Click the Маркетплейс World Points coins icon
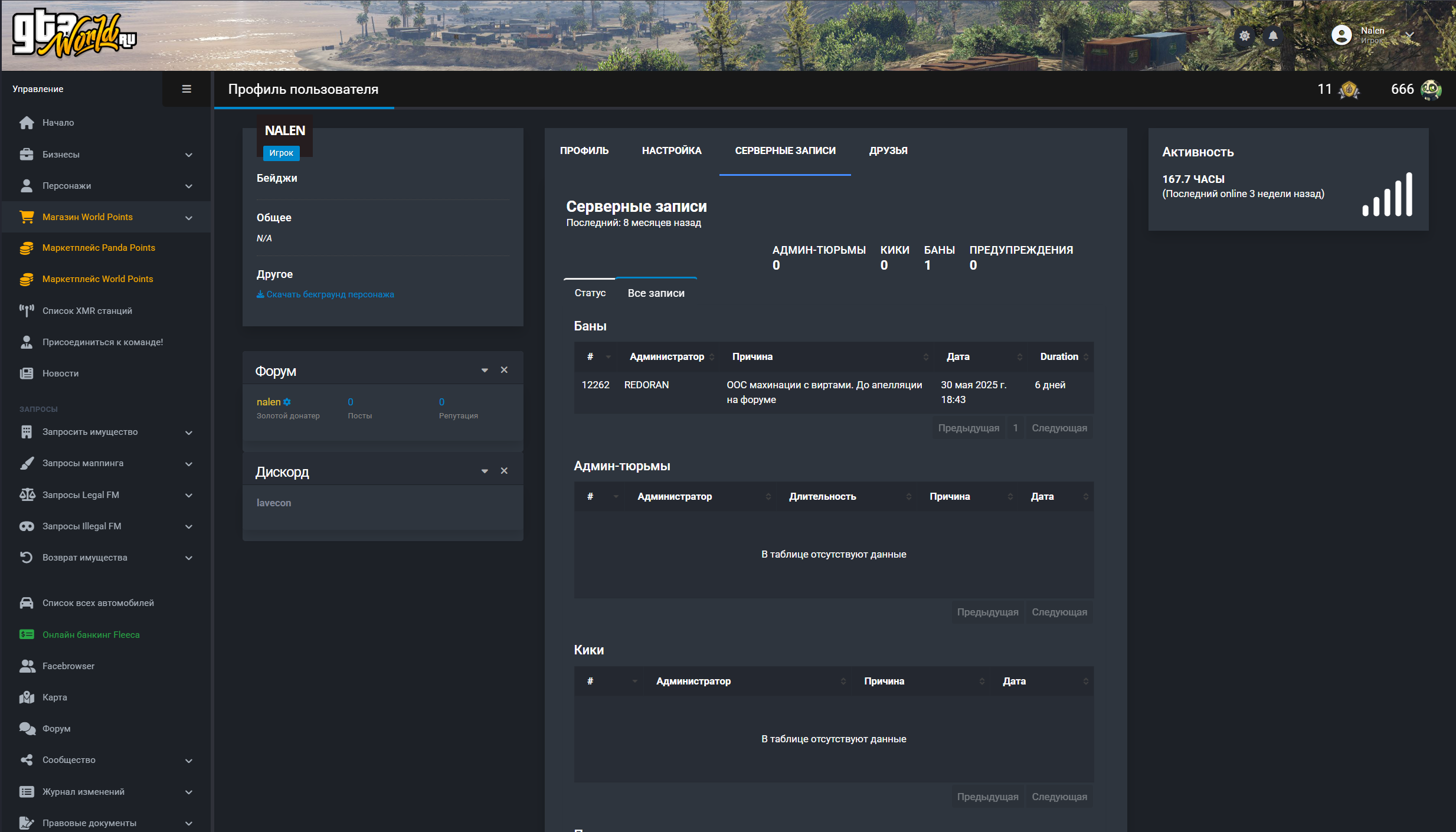Screen dimensions: 1456x832 pos(27,279)
